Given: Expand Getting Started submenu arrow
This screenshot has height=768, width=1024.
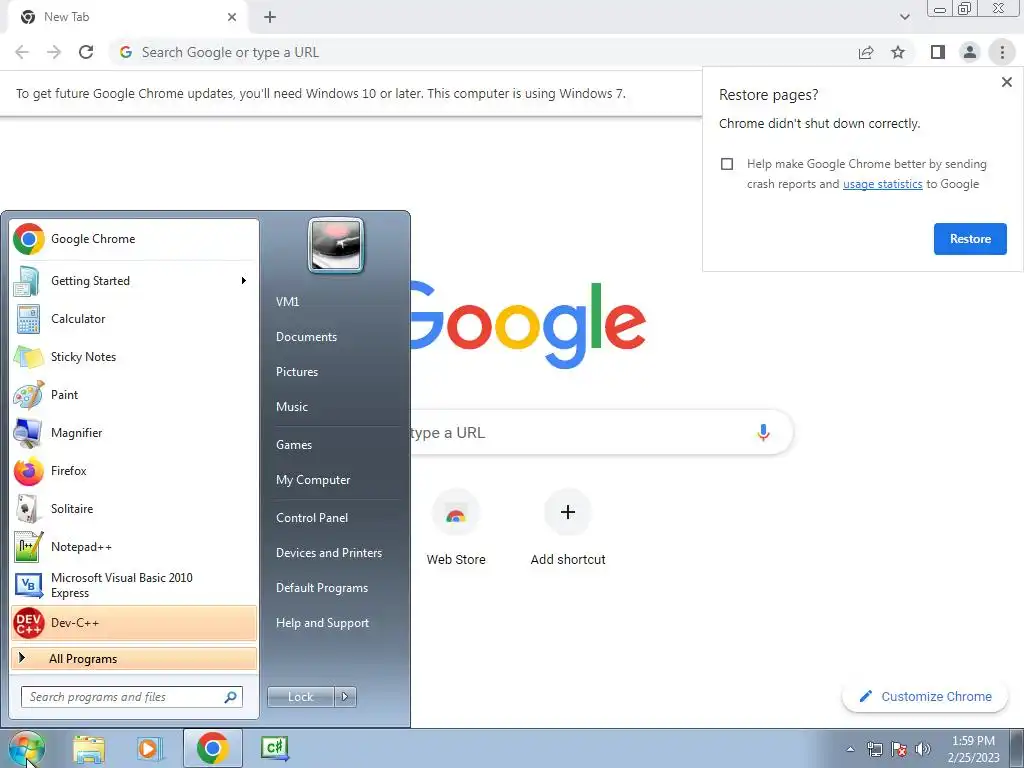Looking at the screenshot, I should pos(244,281).
